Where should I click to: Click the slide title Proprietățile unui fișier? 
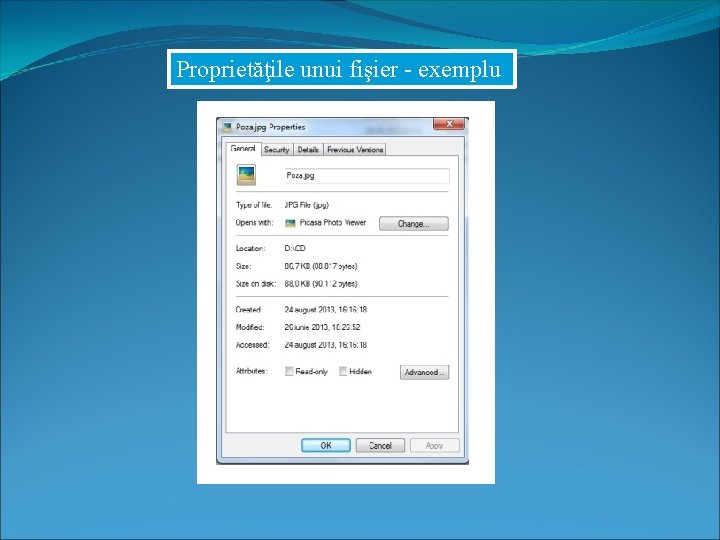(x=339, y=69)
